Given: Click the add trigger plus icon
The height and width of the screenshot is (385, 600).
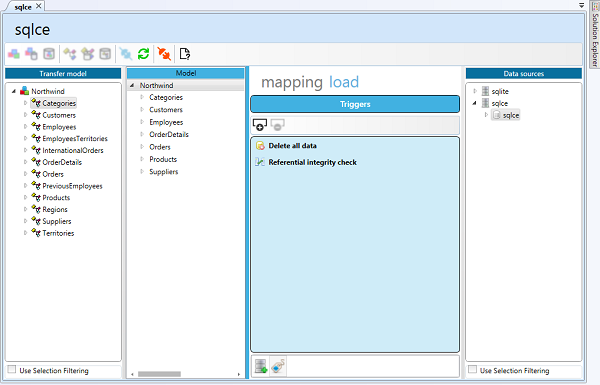Looking at the screenshot, I should point(260,125).
